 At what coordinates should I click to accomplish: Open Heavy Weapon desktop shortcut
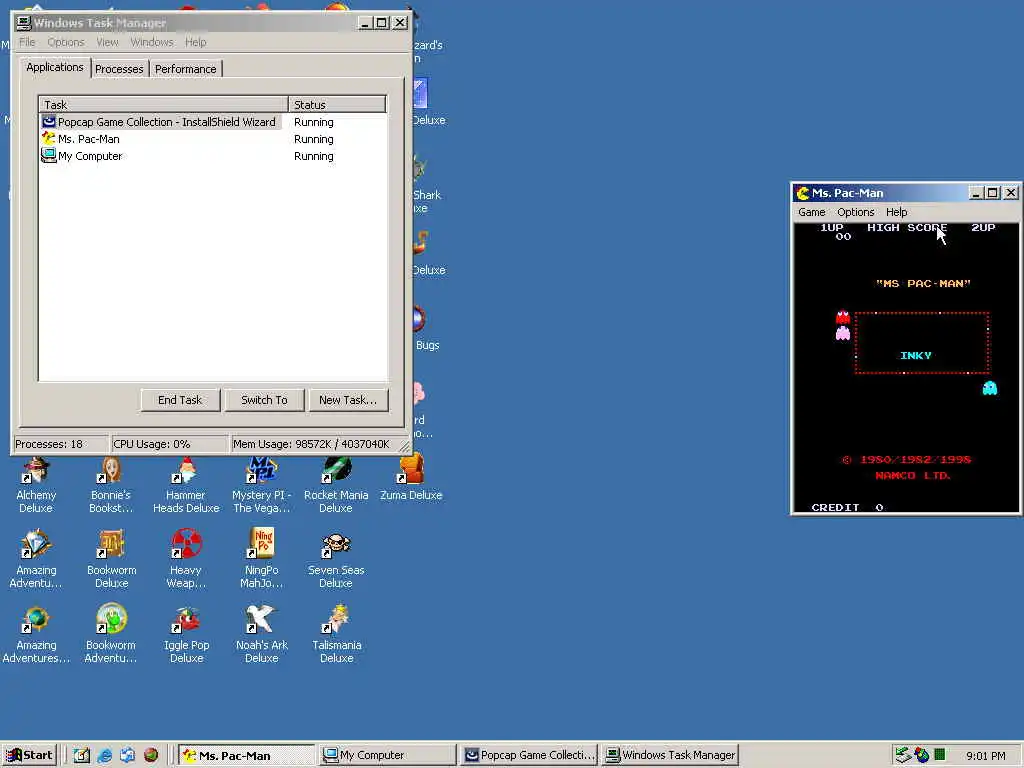186,560
